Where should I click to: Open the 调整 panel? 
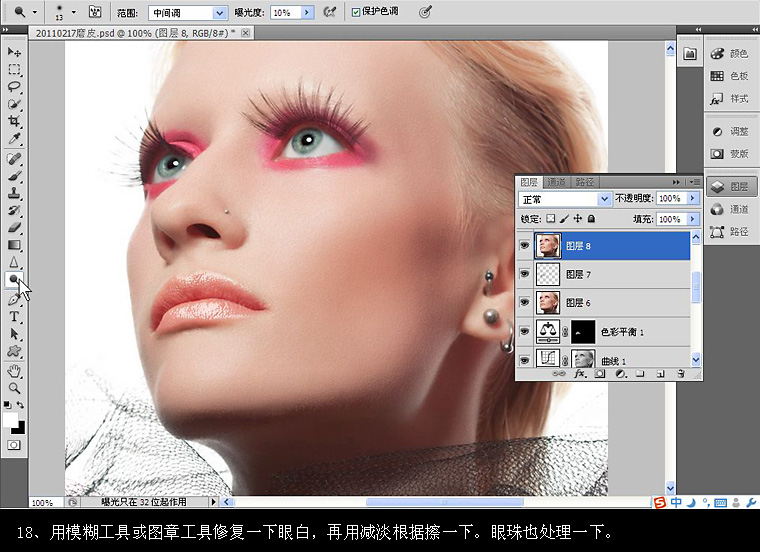[730, 131]
